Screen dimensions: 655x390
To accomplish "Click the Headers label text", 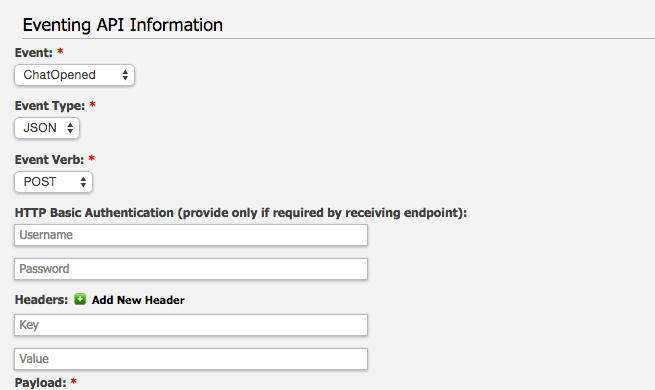I will click(41, 300).
